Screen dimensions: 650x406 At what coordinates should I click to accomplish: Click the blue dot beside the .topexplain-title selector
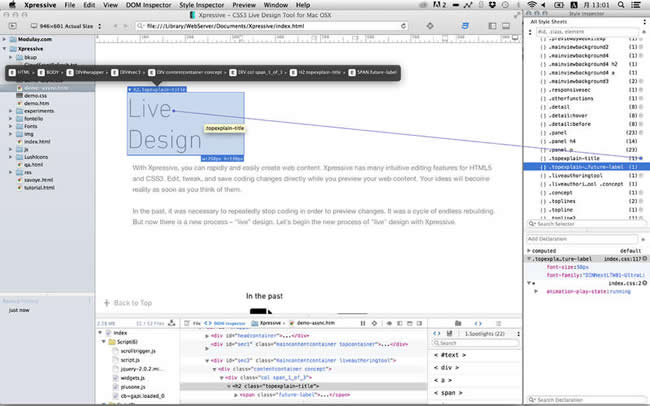pyautogui.click(x=641, y=158)
